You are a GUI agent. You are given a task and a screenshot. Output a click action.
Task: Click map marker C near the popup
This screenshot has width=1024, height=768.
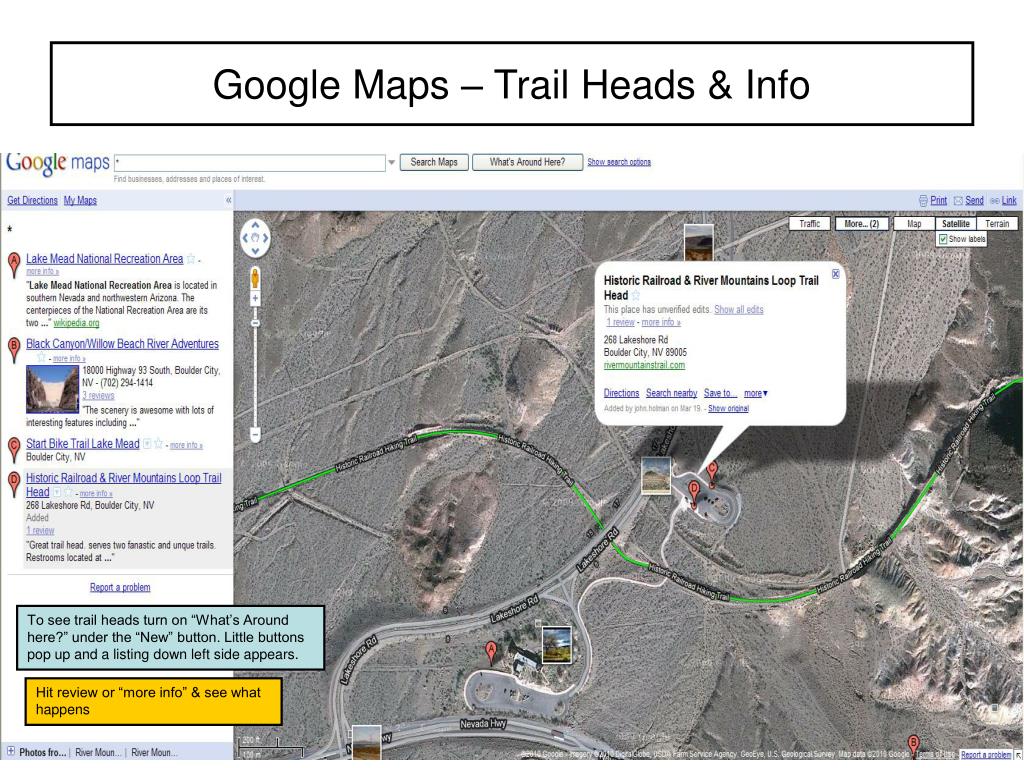(712, 470)
